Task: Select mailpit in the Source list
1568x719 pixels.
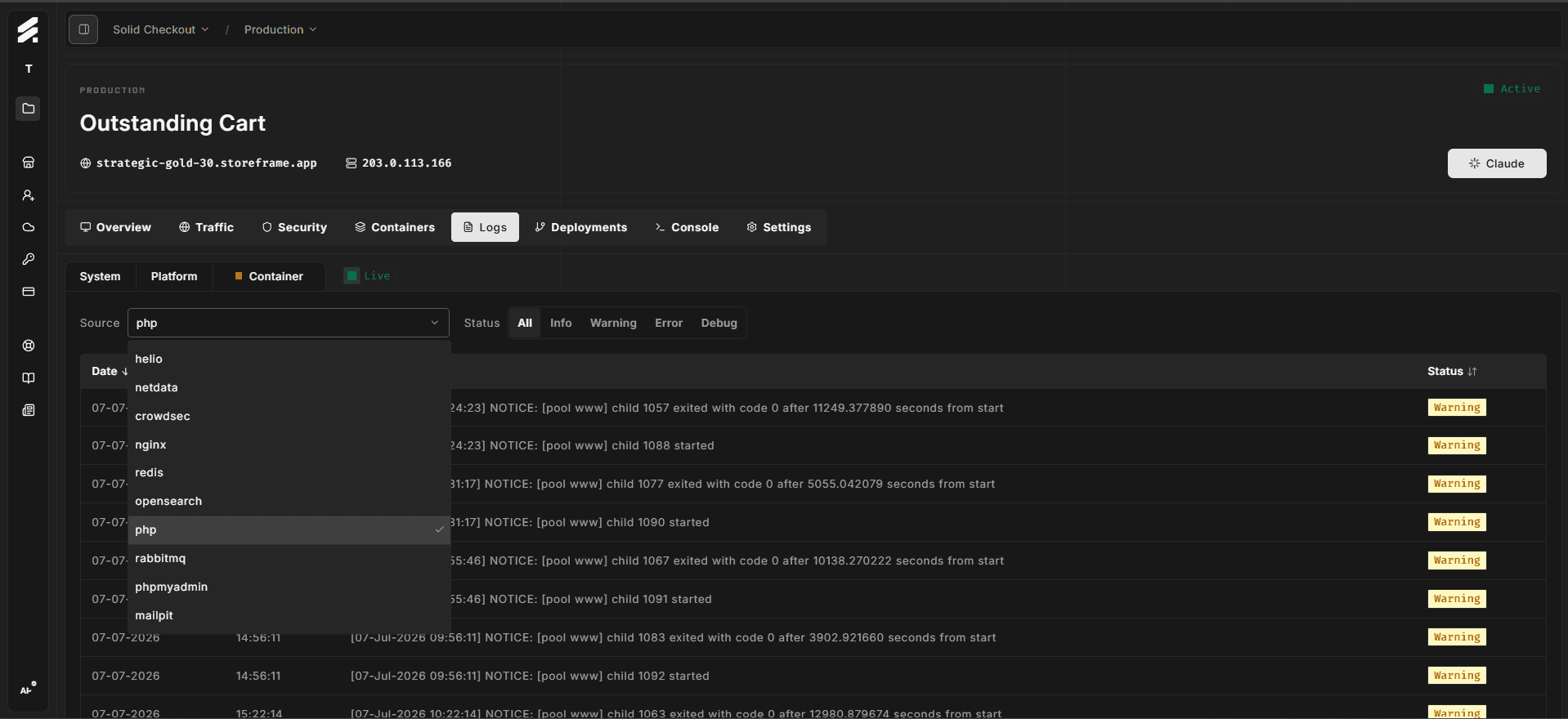Action: click(x=289, y=615)
